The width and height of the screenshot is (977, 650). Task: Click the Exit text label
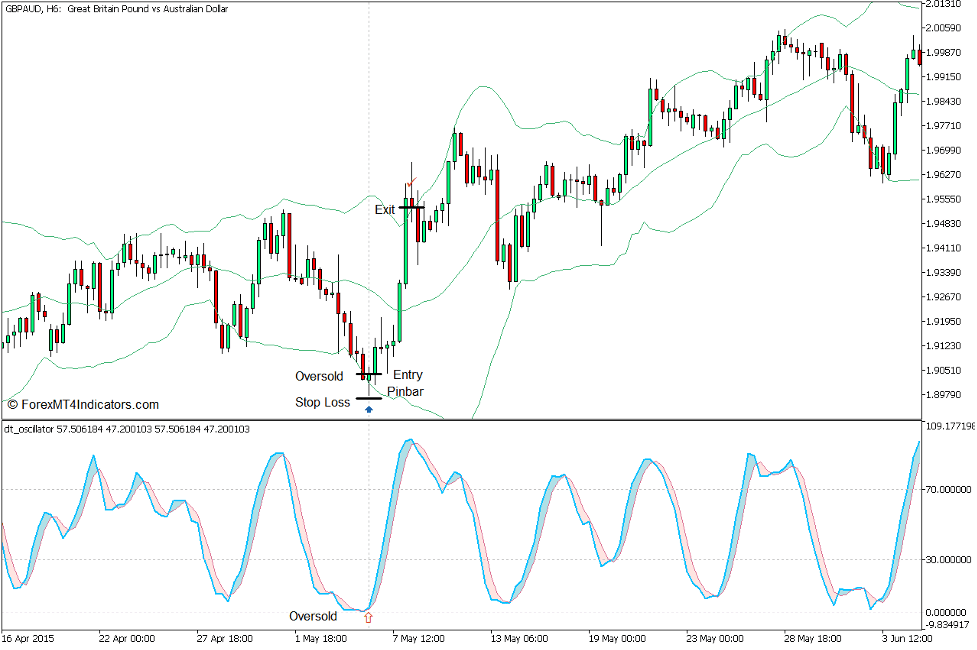click(x=385, y=210)
